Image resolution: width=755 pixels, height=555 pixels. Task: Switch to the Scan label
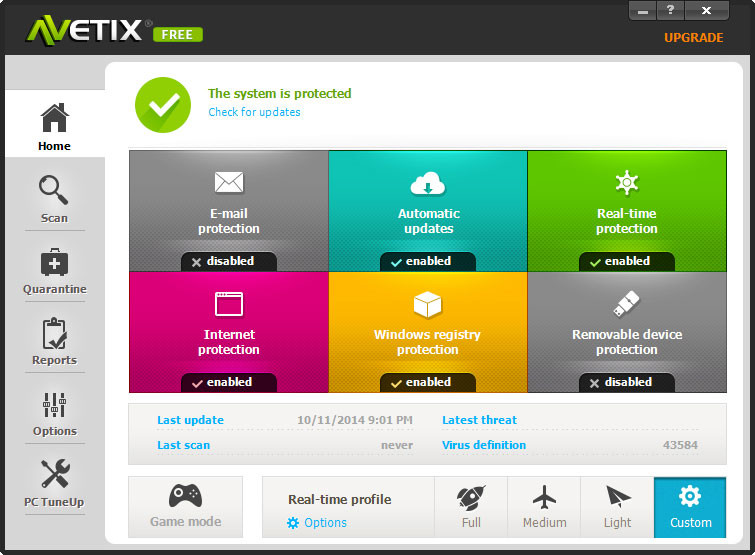(54, 218)
